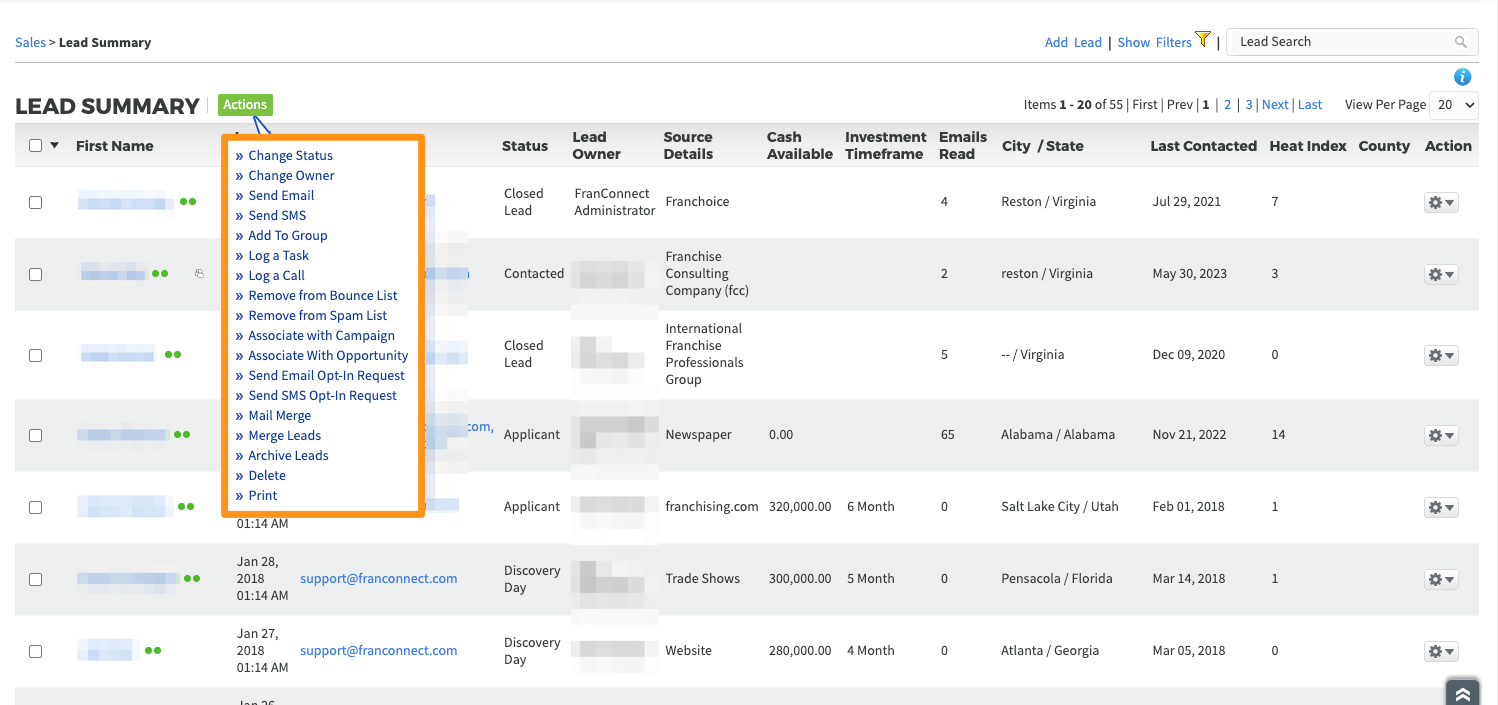Tick the checkbox for the Franchoice lead row
This screenshot has width=1498, height=705.
[x=36, y=202]
